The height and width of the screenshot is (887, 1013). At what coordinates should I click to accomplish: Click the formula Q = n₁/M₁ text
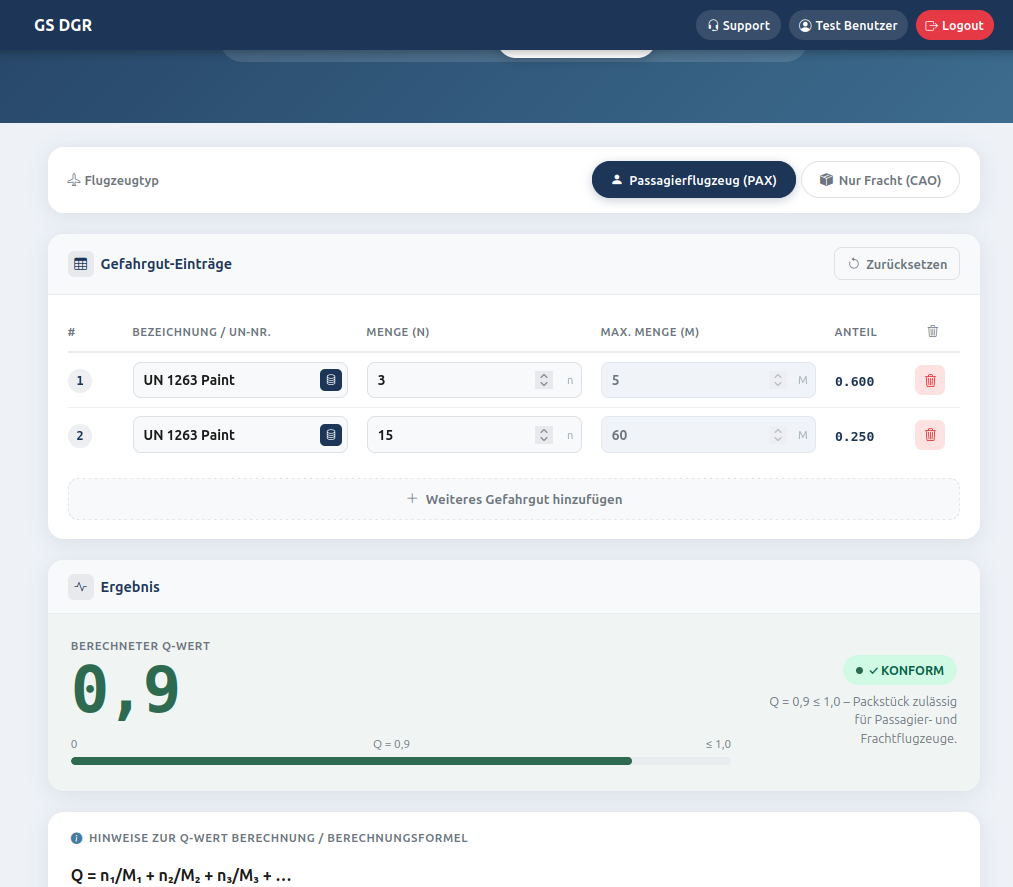(181, 876)
